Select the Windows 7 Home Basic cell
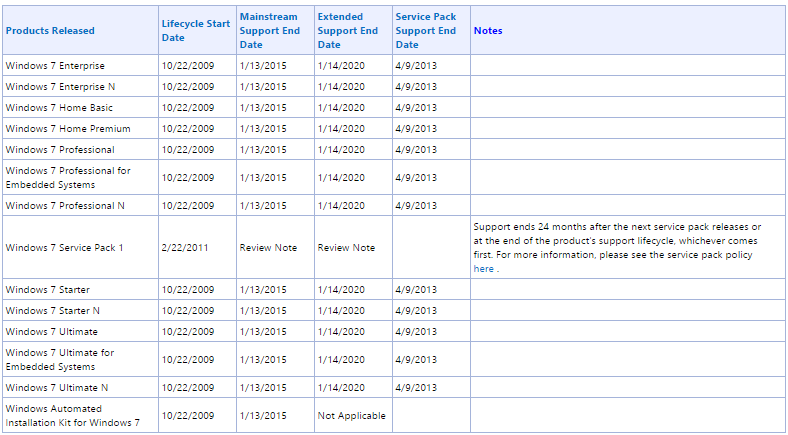Screen dimensions: 788x435 [56, 107]
